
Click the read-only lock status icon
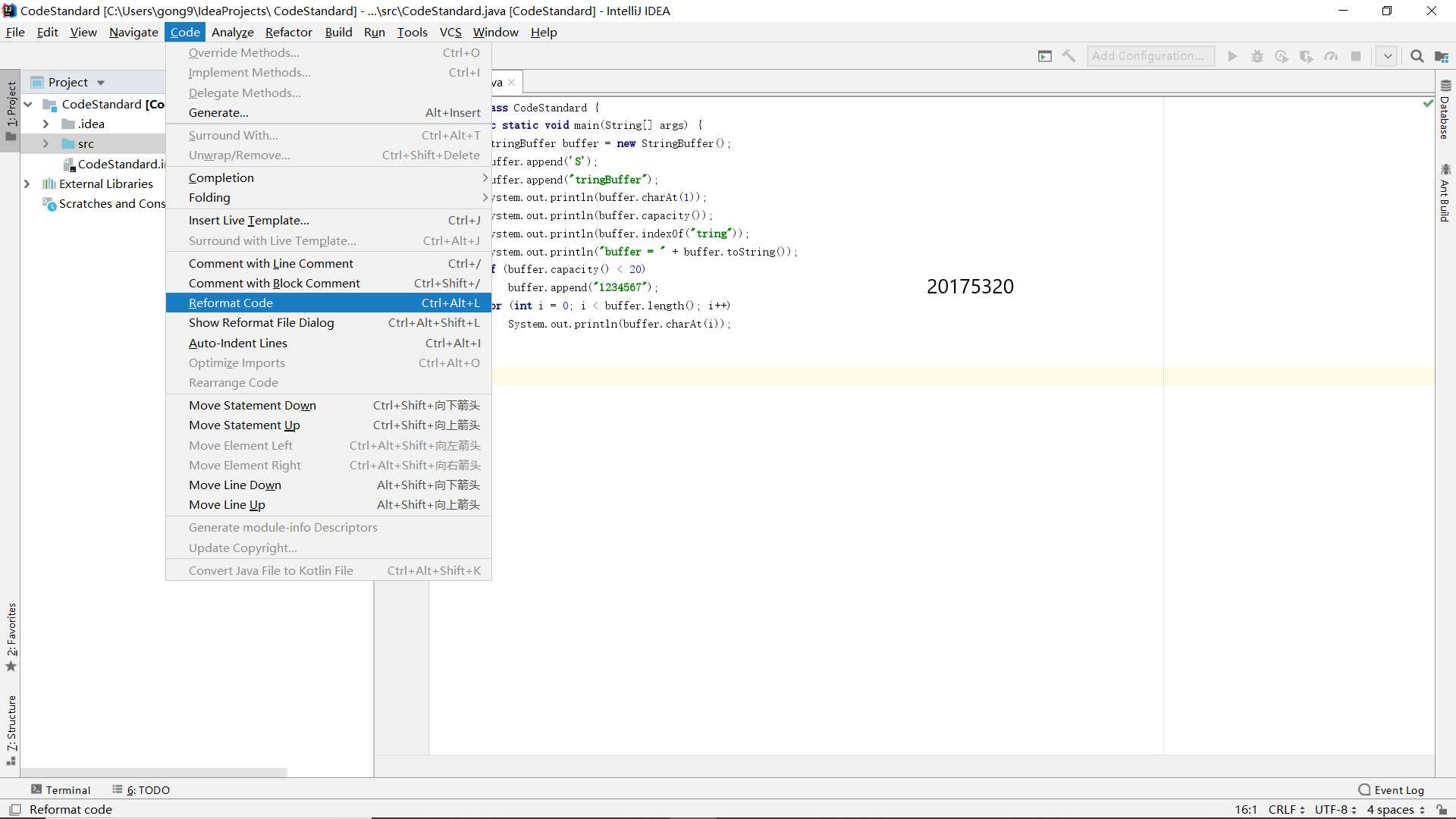(1442, 810)
